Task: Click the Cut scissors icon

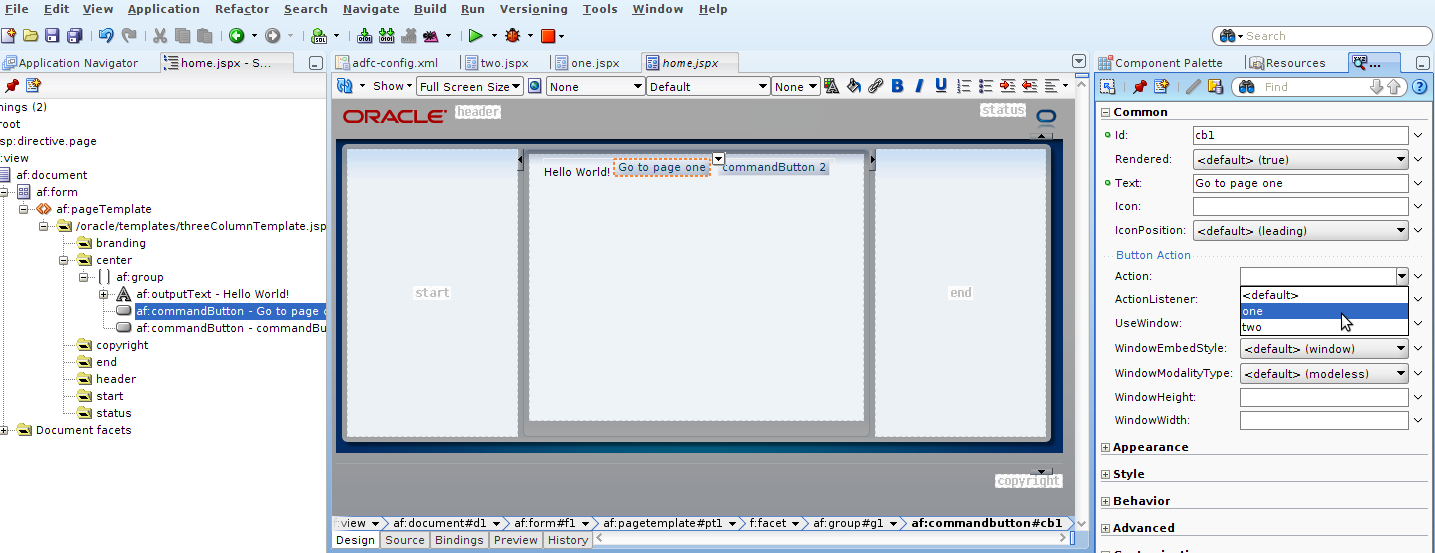Action: (x=159, y=36)
